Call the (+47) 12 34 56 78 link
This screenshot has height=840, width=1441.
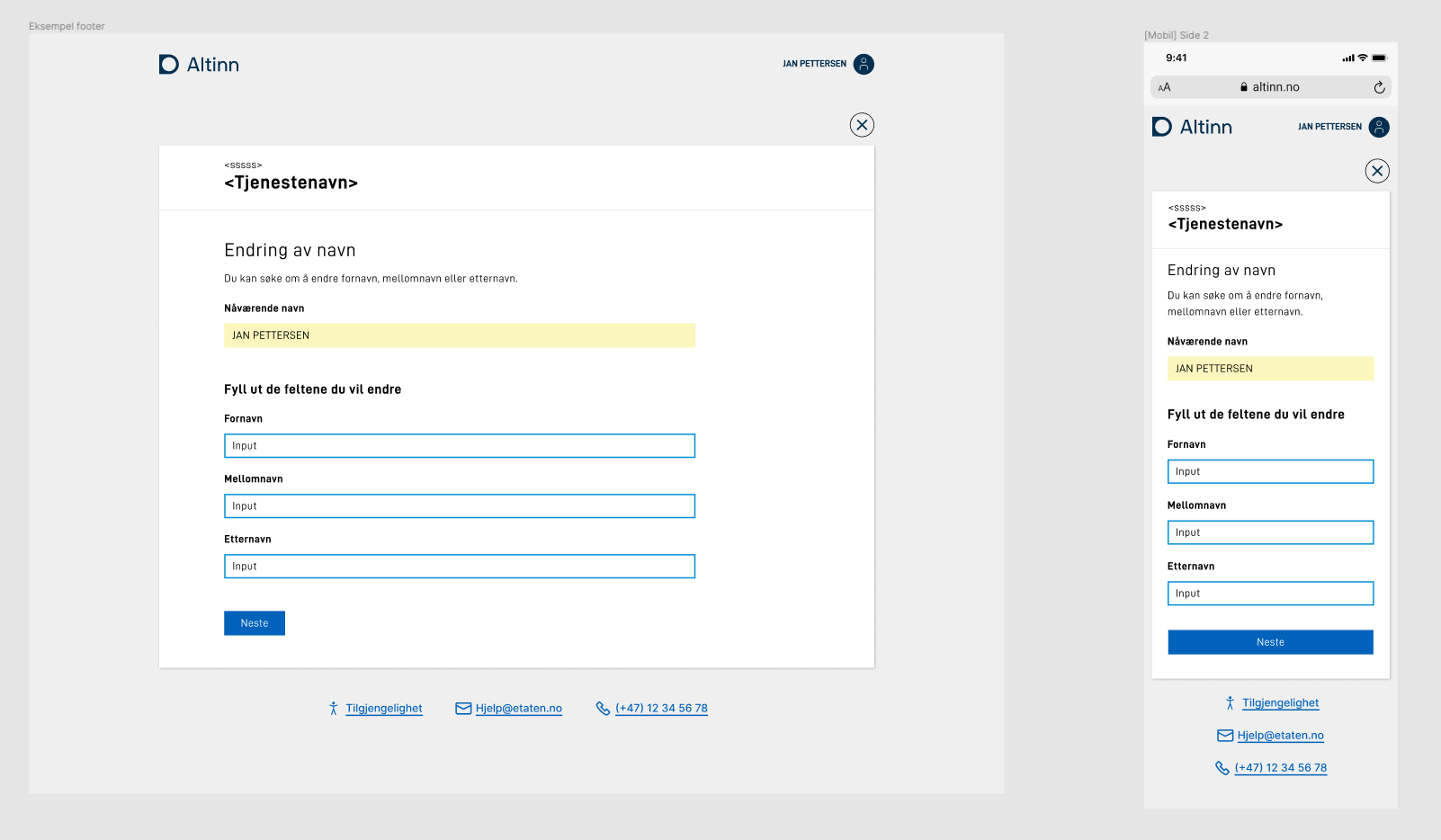(x=661, y=708)
